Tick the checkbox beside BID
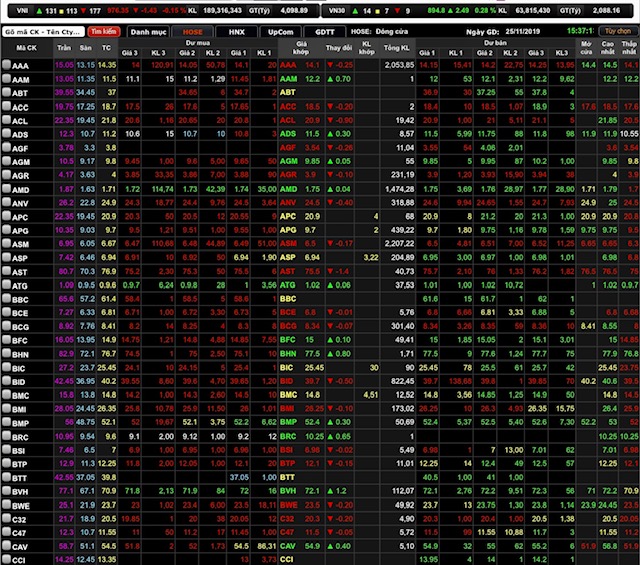 point(6,381)
